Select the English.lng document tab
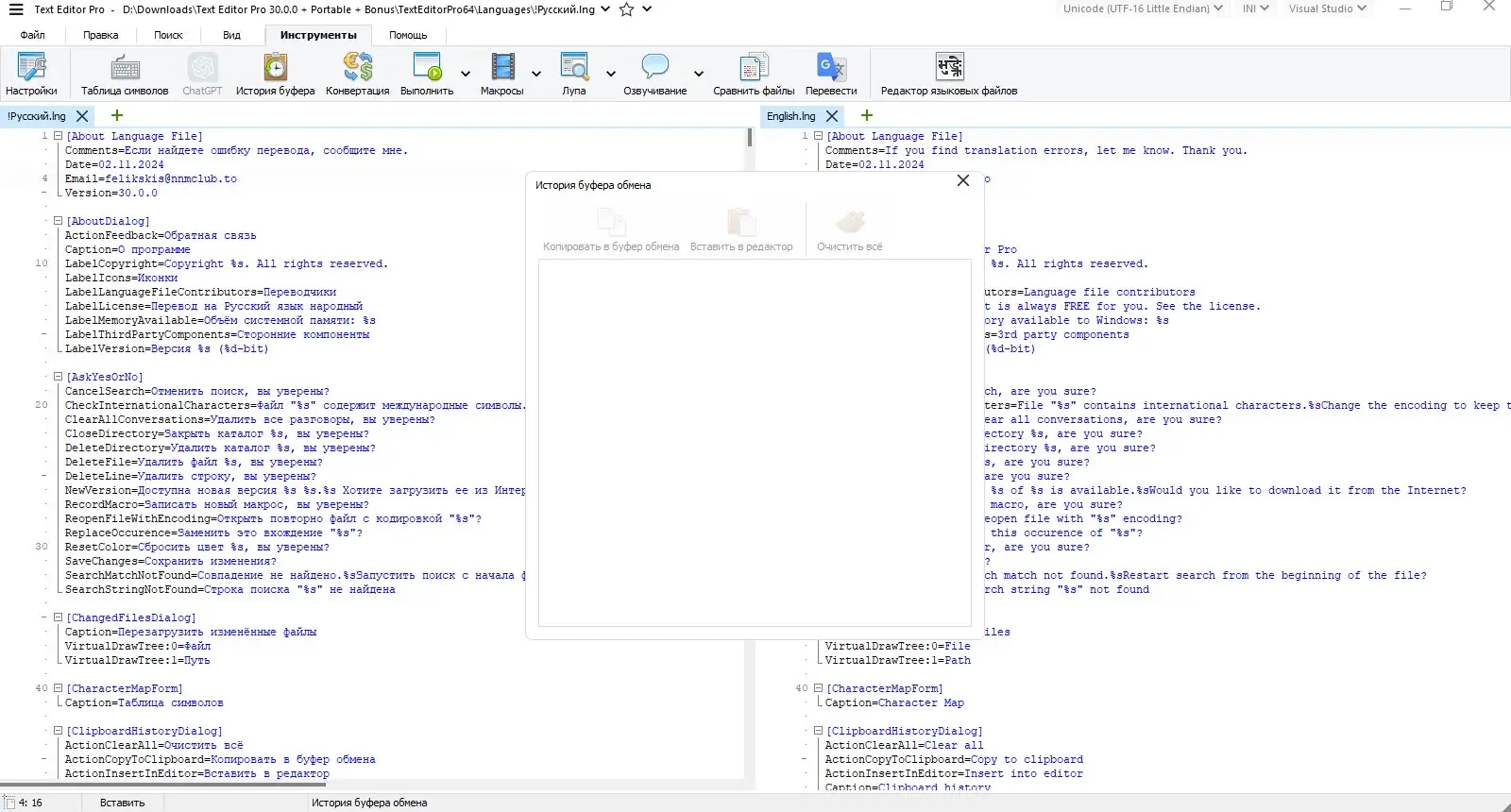Screen dimensions: 1511x812 790,116
